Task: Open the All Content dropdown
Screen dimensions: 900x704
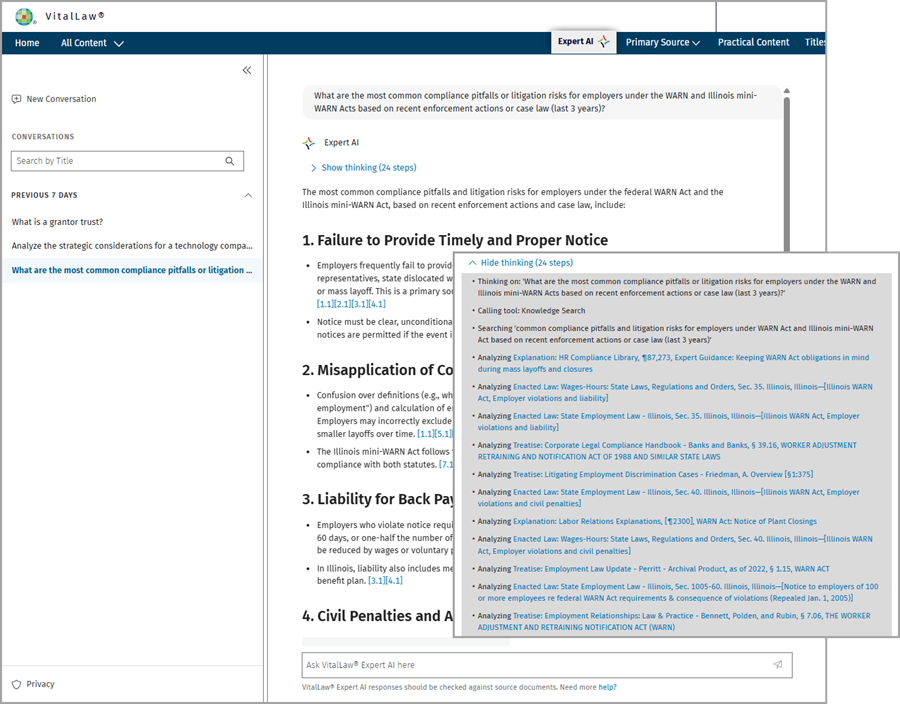Action: [92, 43]
